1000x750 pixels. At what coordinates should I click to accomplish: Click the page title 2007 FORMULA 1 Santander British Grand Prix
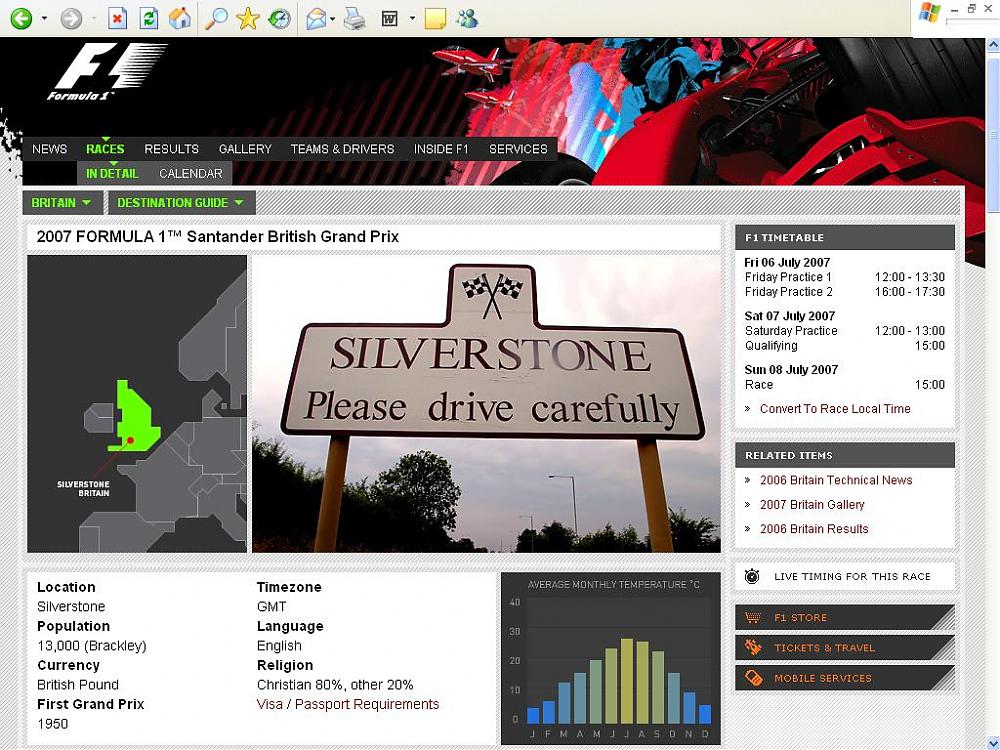(x=217, y=237)
